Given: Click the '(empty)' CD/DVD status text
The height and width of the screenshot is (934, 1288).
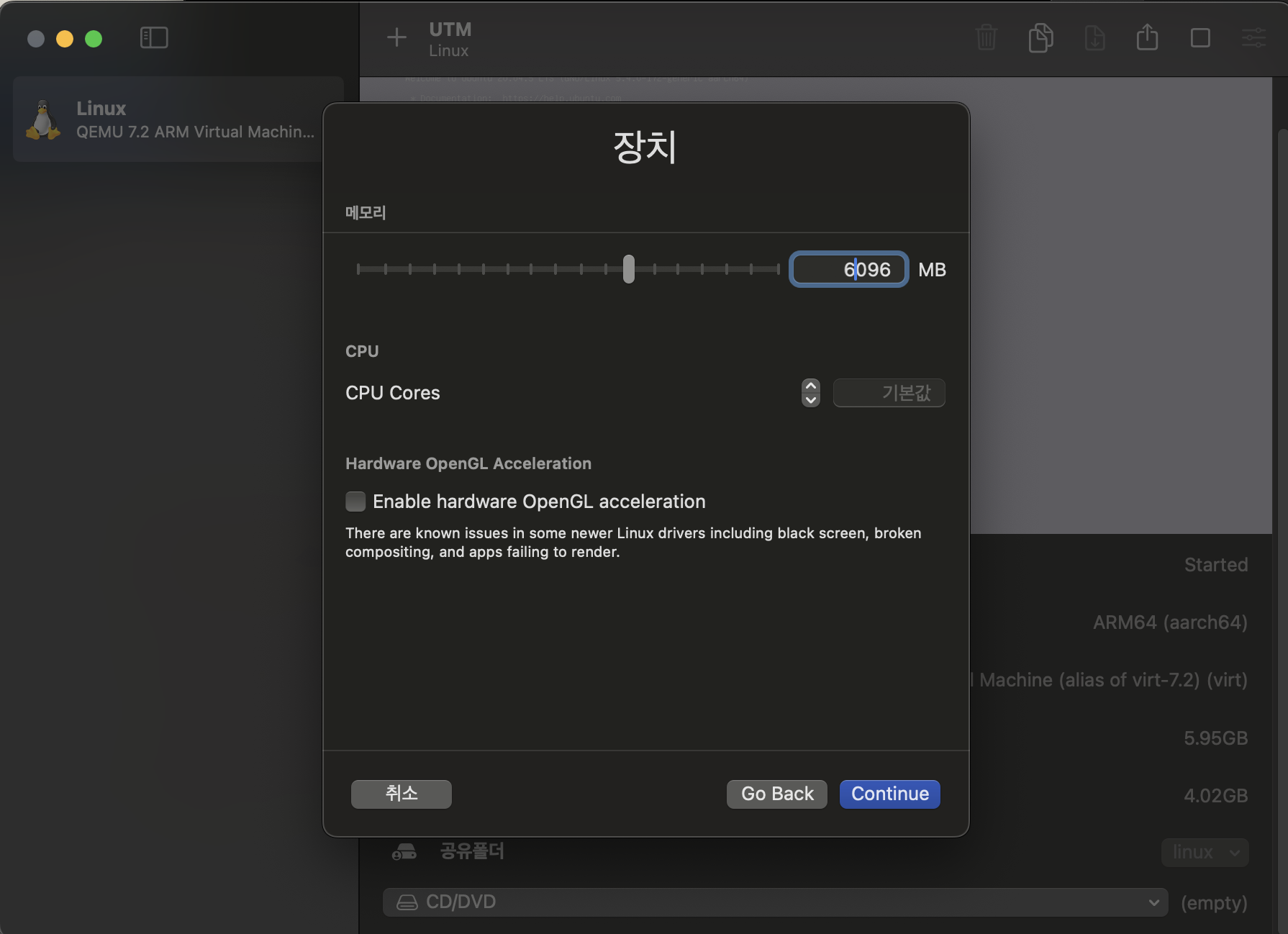Looking at the screenshot, I should coord(1215,903).
